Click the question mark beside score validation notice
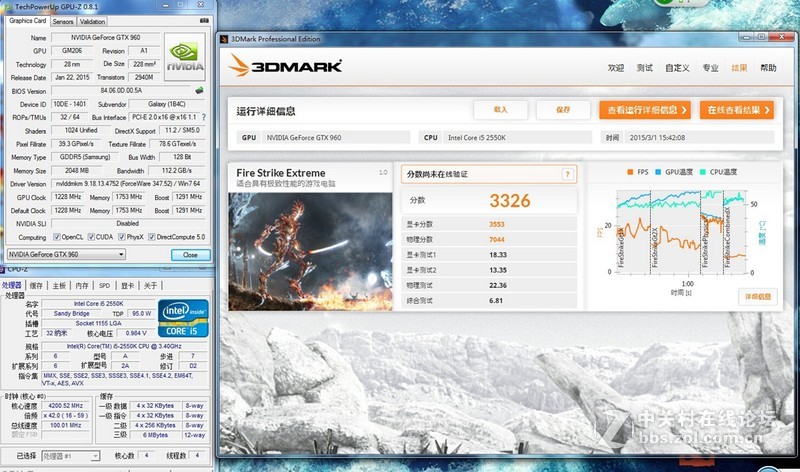 [567, 175]
